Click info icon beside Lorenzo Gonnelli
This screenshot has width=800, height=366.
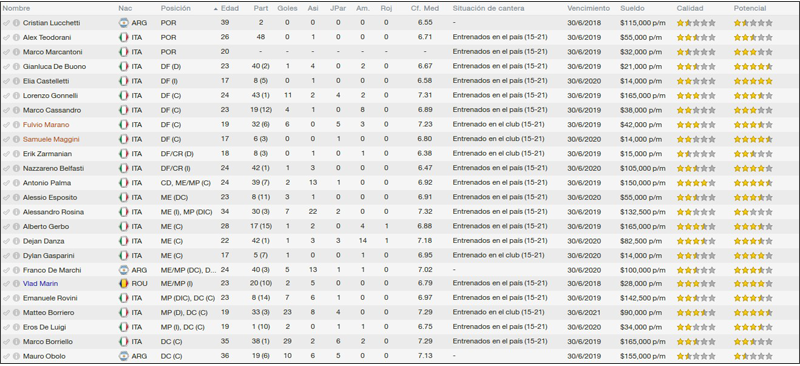[16, 96]
